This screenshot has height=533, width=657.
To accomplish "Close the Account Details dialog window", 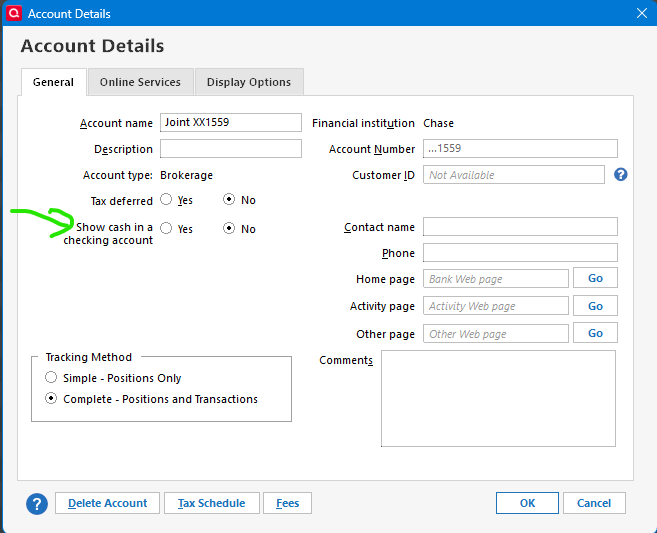I will tap(641, 14).
